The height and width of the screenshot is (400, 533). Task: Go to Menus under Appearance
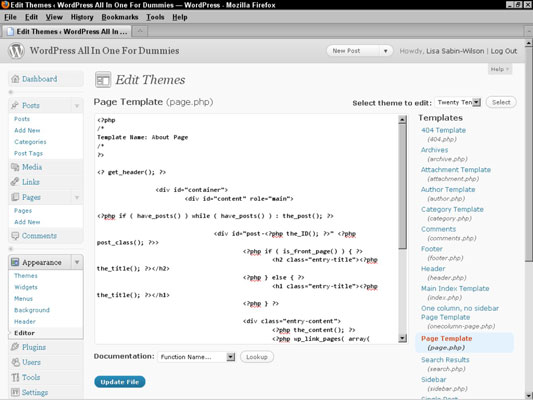point(23,299)
